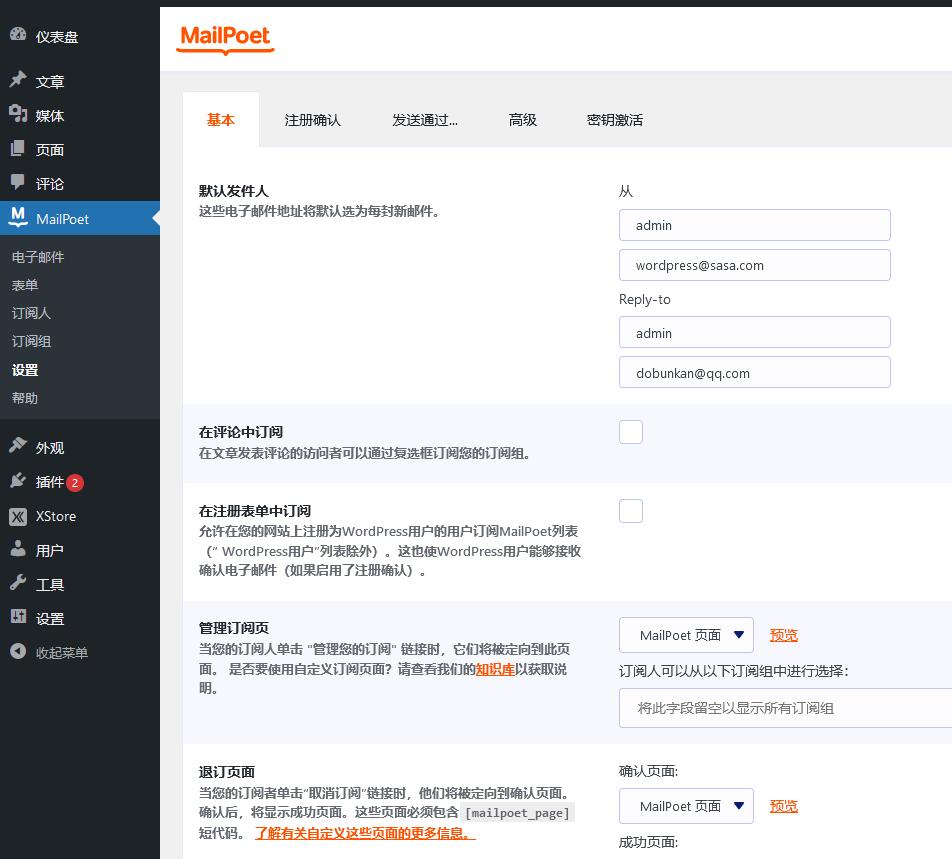The height and width of the screenshot is (859, 952).
Task: Click the Media library icon
Action: click(18, 114)
